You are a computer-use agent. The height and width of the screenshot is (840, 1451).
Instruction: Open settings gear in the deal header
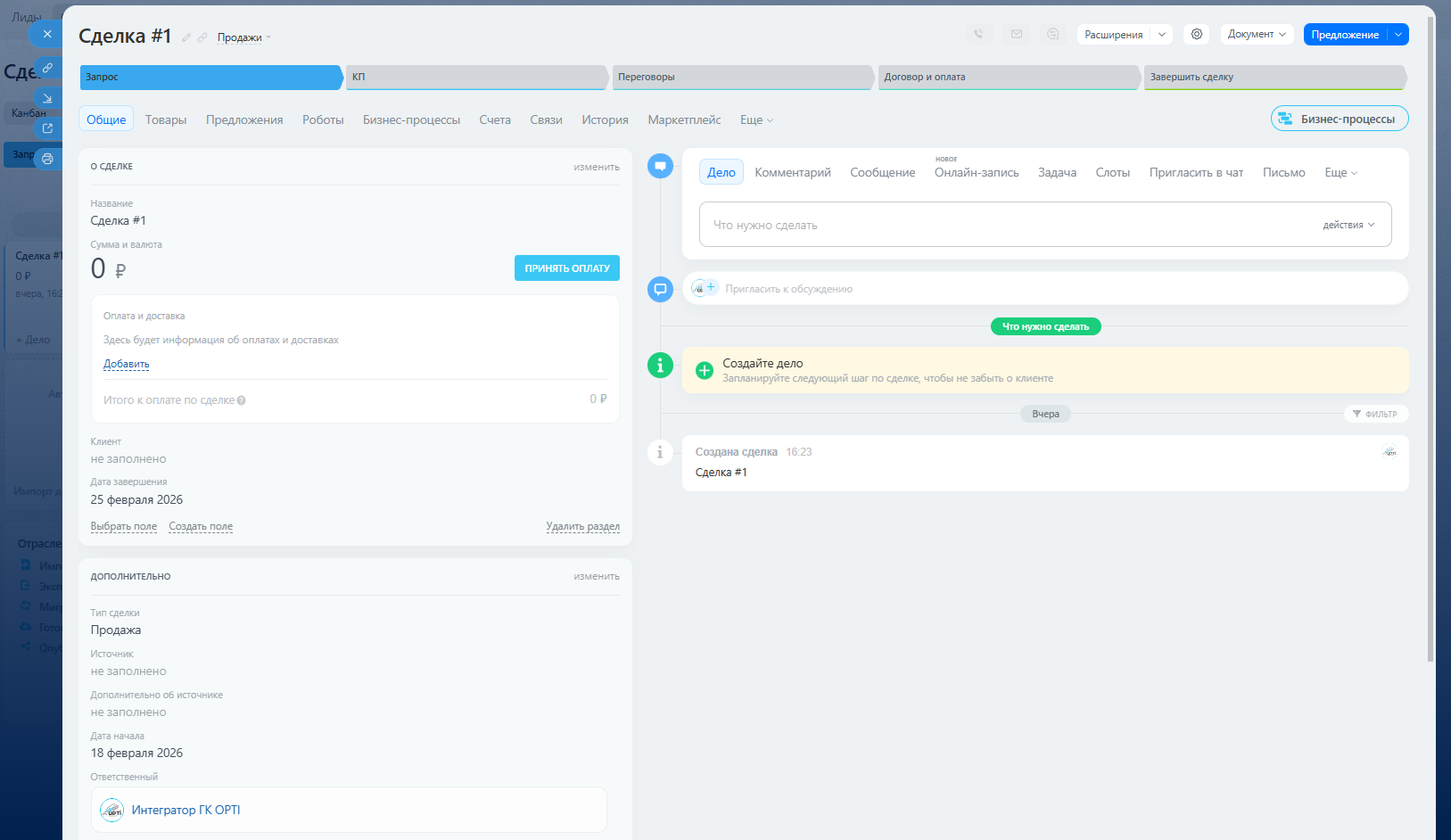[1197, 34]
